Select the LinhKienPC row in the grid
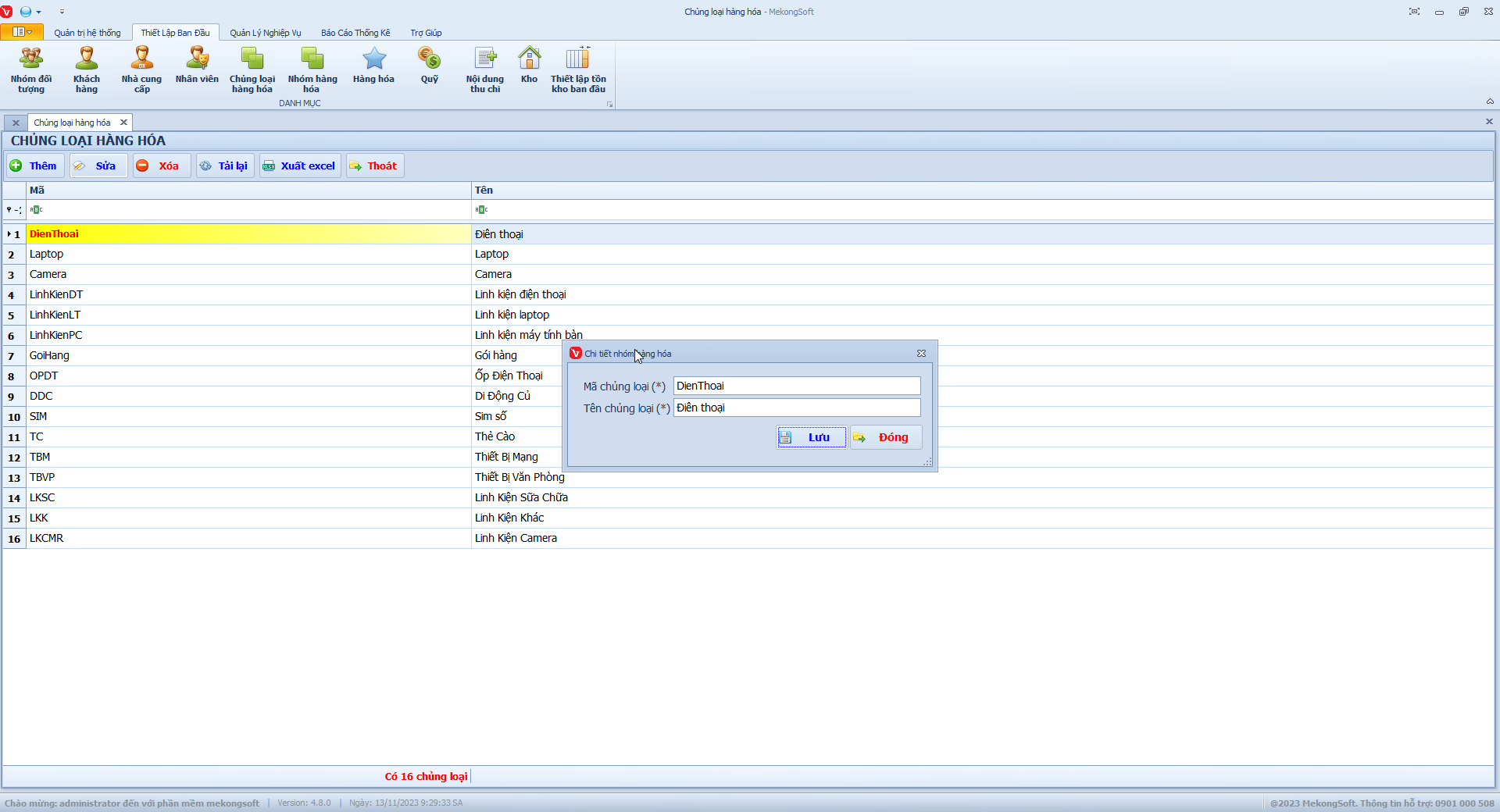Viewport: 1500px width, 812px height. pyautogui.click(x=56, y=335)
